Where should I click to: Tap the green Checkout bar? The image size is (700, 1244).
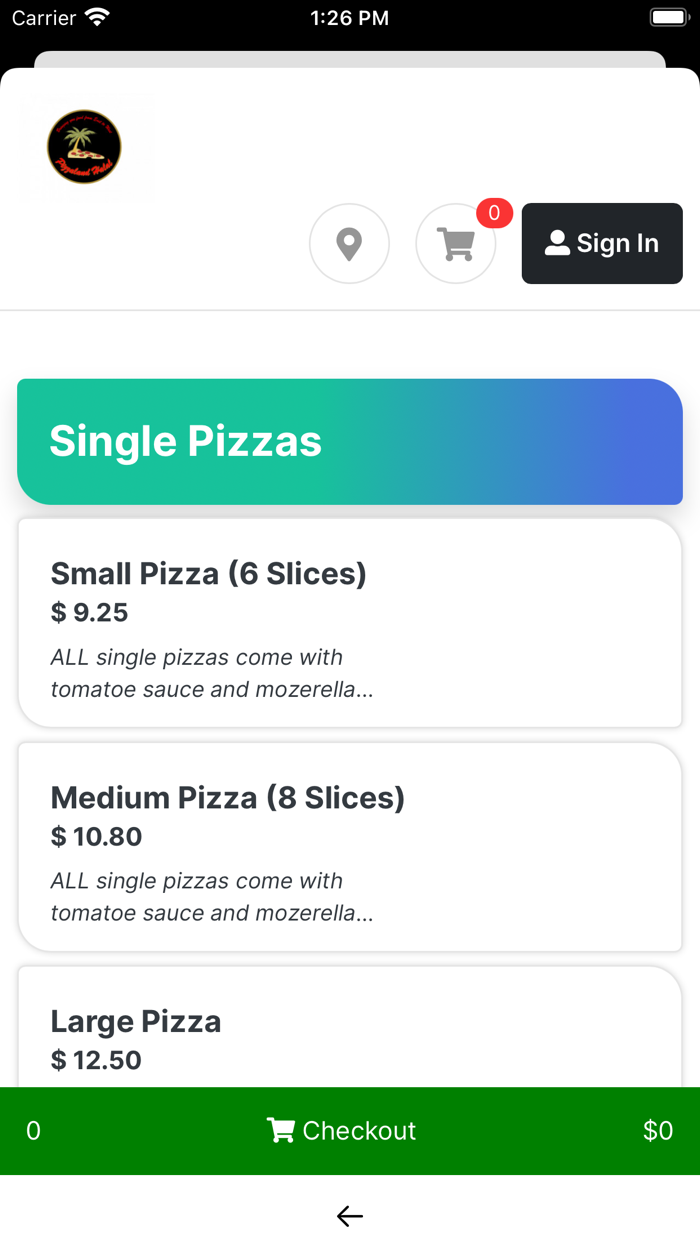(349, 1130)
